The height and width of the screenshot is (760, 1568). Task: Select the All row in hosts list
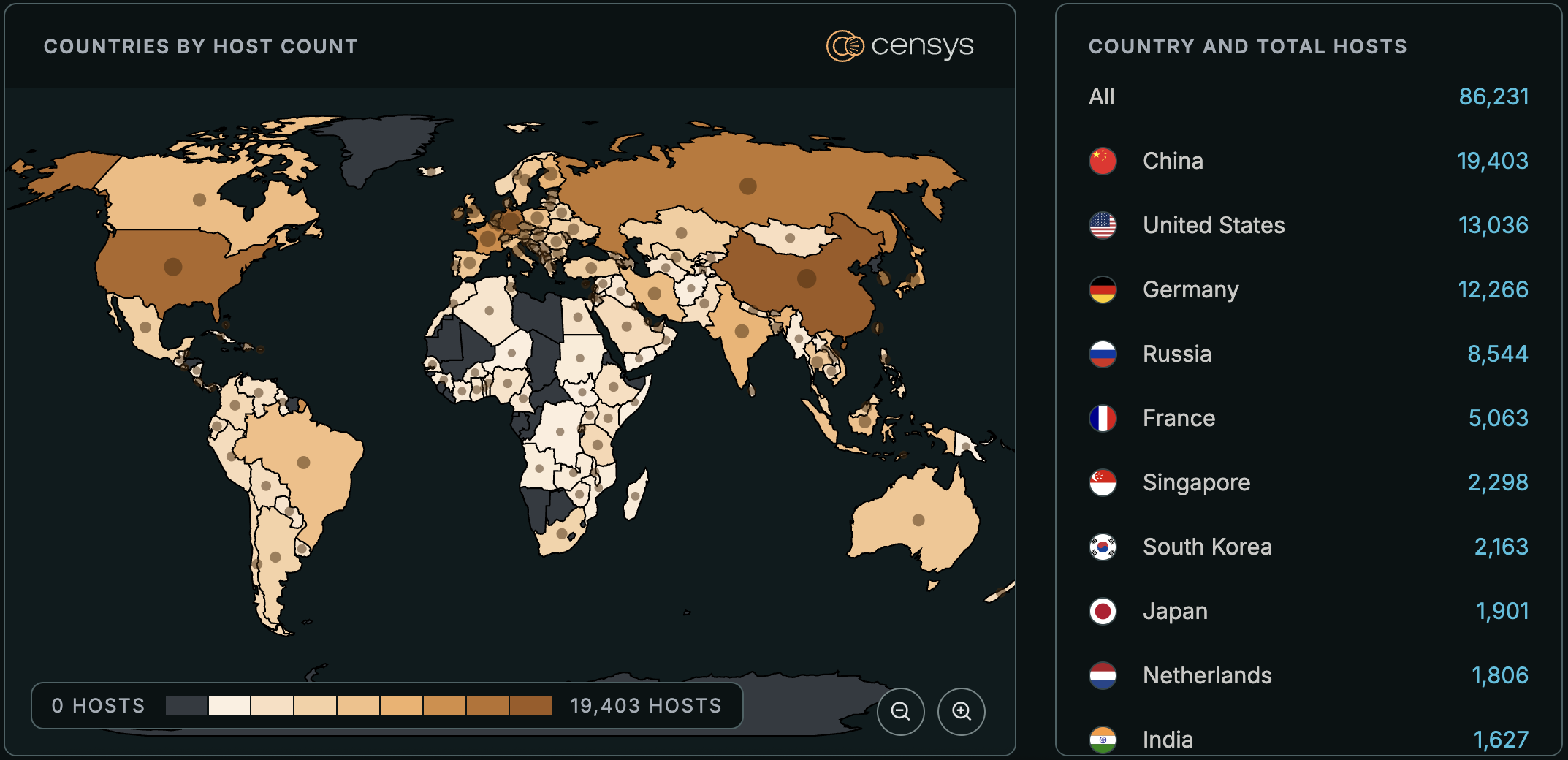pos(1309,96)
